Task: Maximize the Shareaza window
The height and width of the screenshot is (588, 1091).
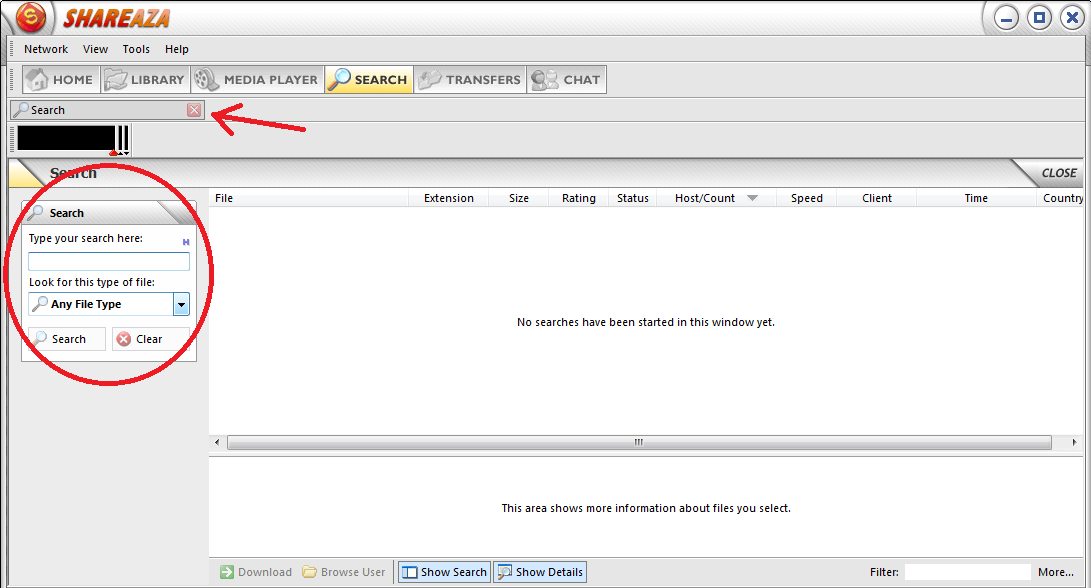Action: click(x=1040, y=18)
